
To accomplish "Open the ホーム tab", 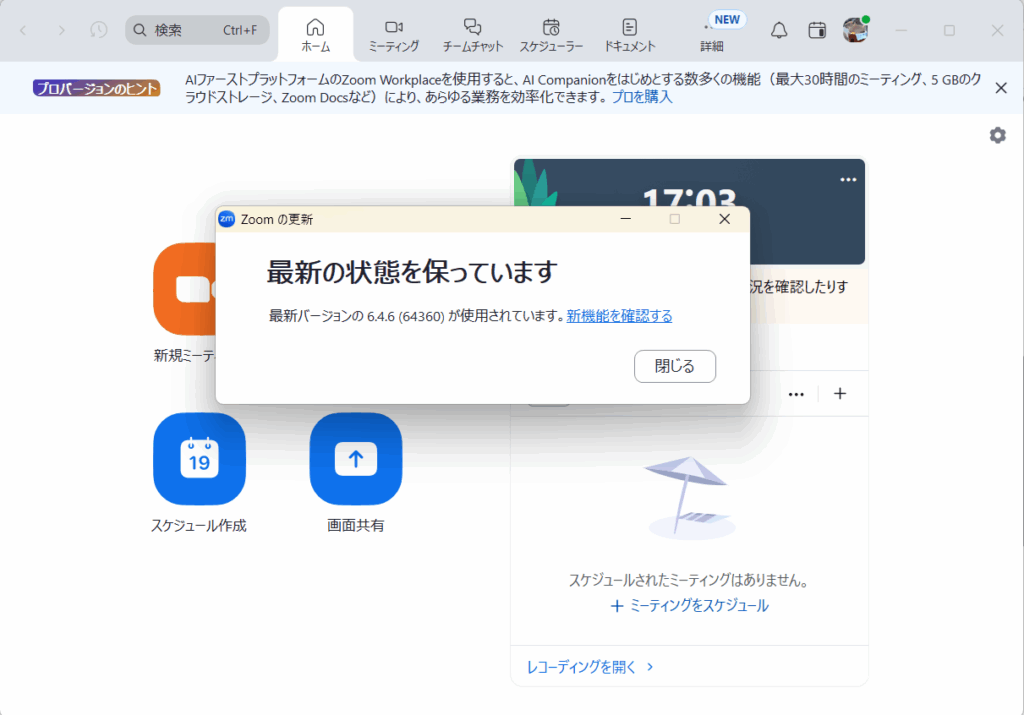I will pyautogui.click(x=315, y=35).
